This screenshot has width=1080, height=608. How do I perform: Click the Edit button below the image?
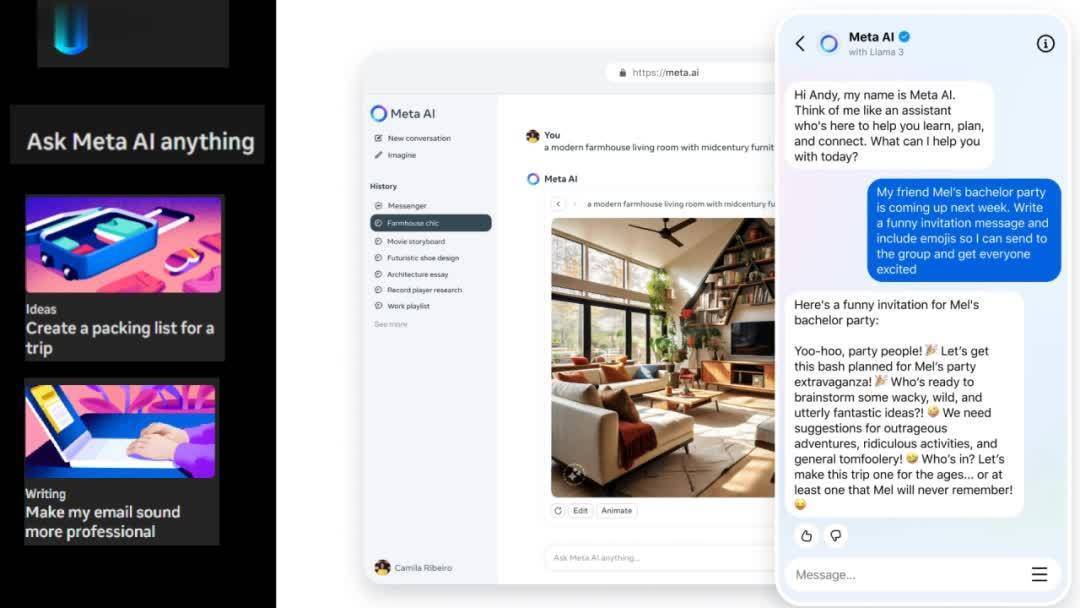(580, 510)
